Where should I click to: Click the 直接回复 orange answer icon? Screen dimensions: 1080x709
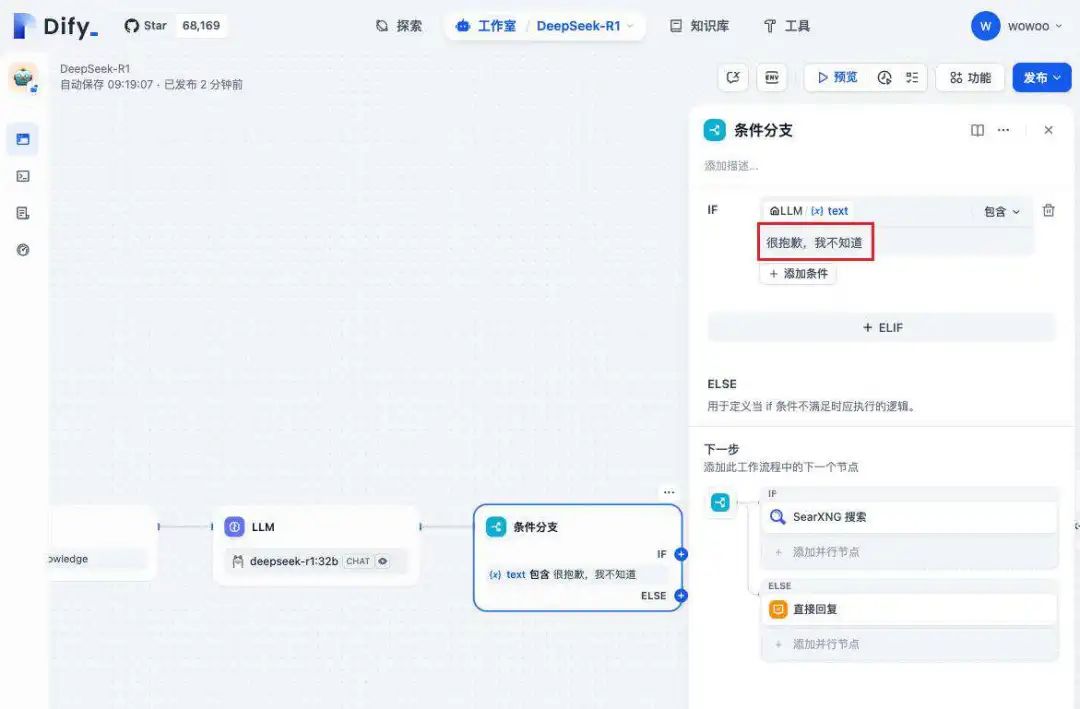click(778, 609)
